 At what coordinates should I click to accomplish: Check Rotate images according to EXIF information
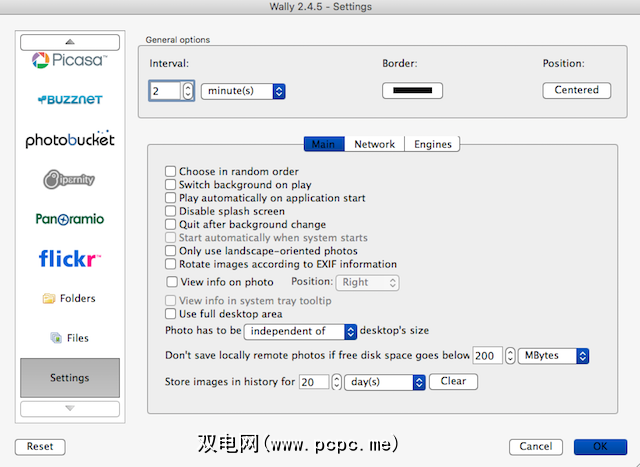(170, 264)
